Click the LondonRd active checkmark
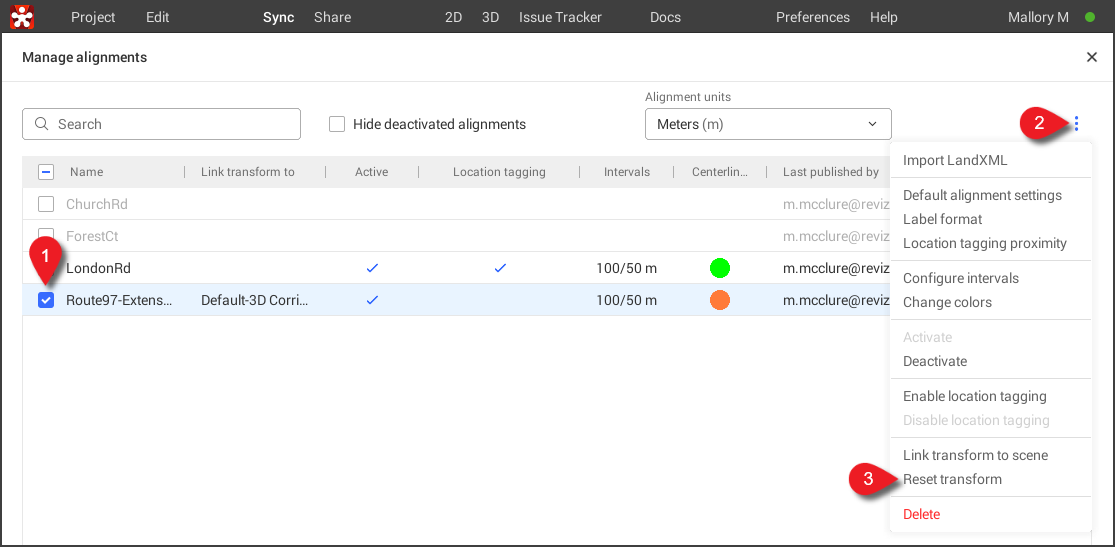The height and width of the screenshot is (547, 1115). [x=372, y=268]
